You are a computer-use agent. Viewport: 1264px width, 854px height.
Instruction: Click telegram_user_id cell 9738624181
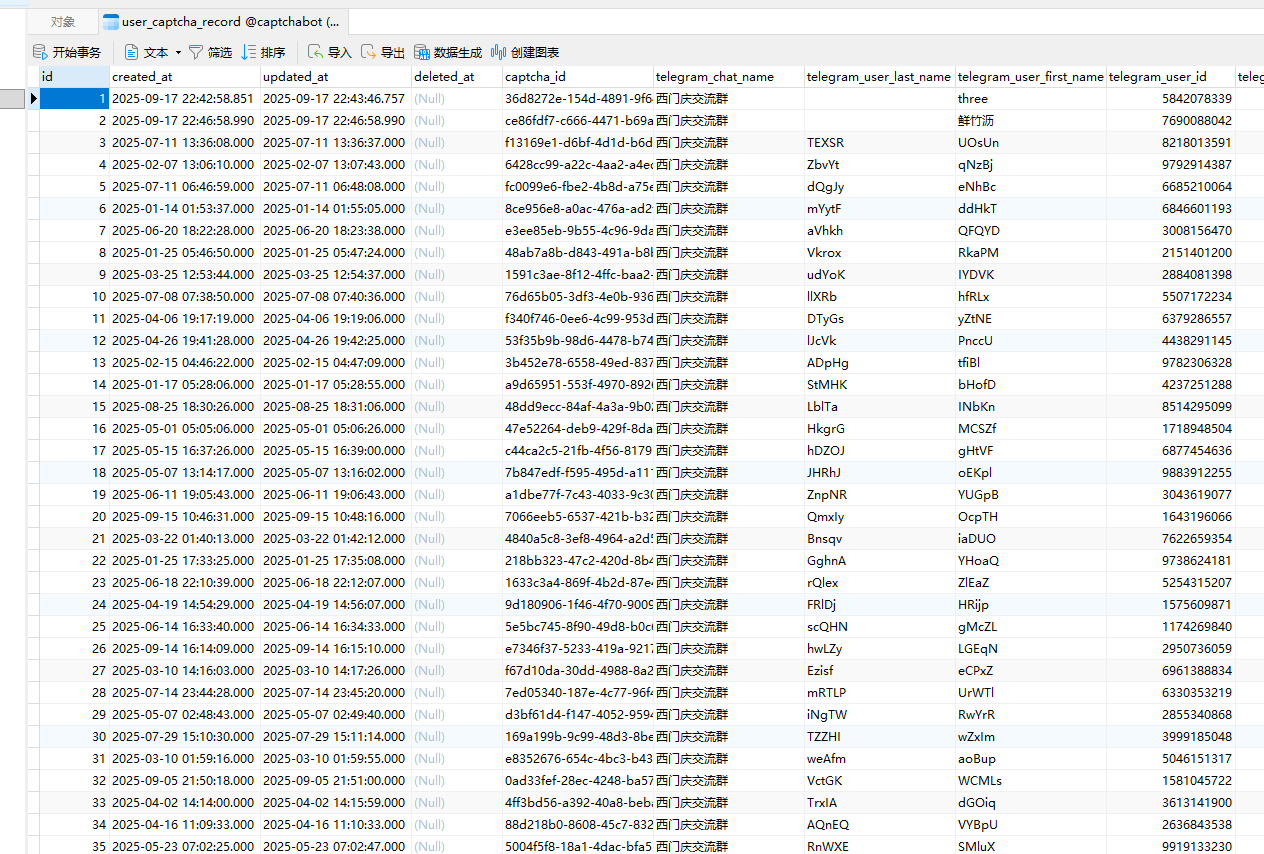tap(1171, 560)
